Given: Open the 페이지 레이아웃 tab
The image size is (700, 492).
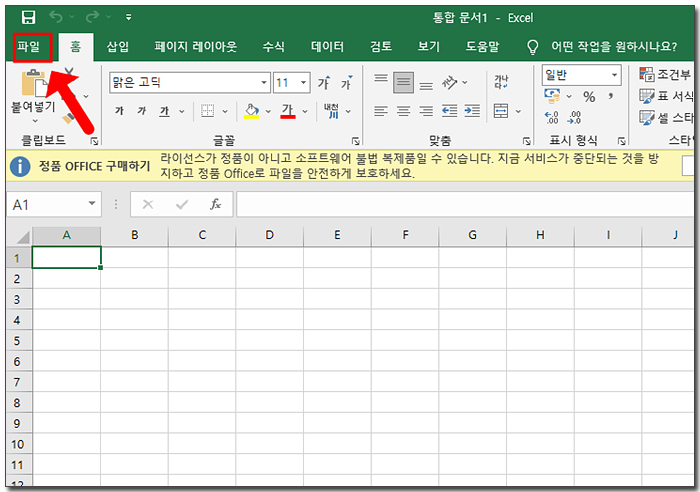Looking at the screenshot, I should click(x=196, y=47).
